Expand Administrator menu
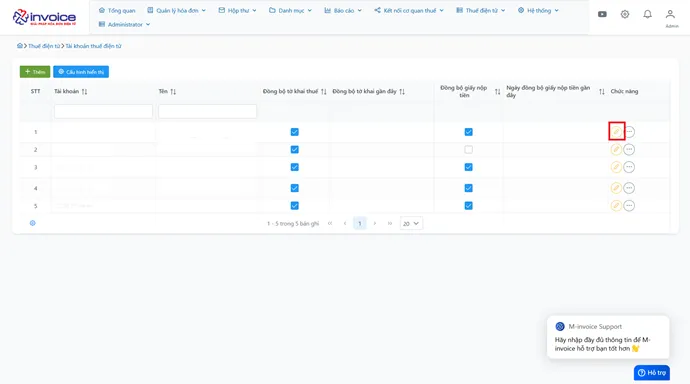 [x=124, y=24]
